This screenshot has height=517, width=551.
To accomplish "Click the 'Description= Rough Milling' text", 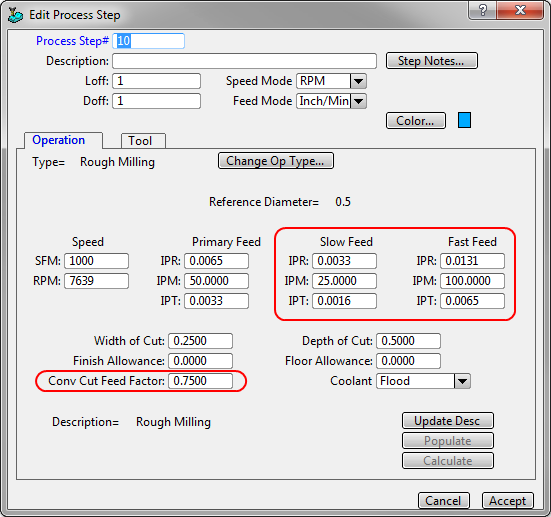I will [131, 422].
